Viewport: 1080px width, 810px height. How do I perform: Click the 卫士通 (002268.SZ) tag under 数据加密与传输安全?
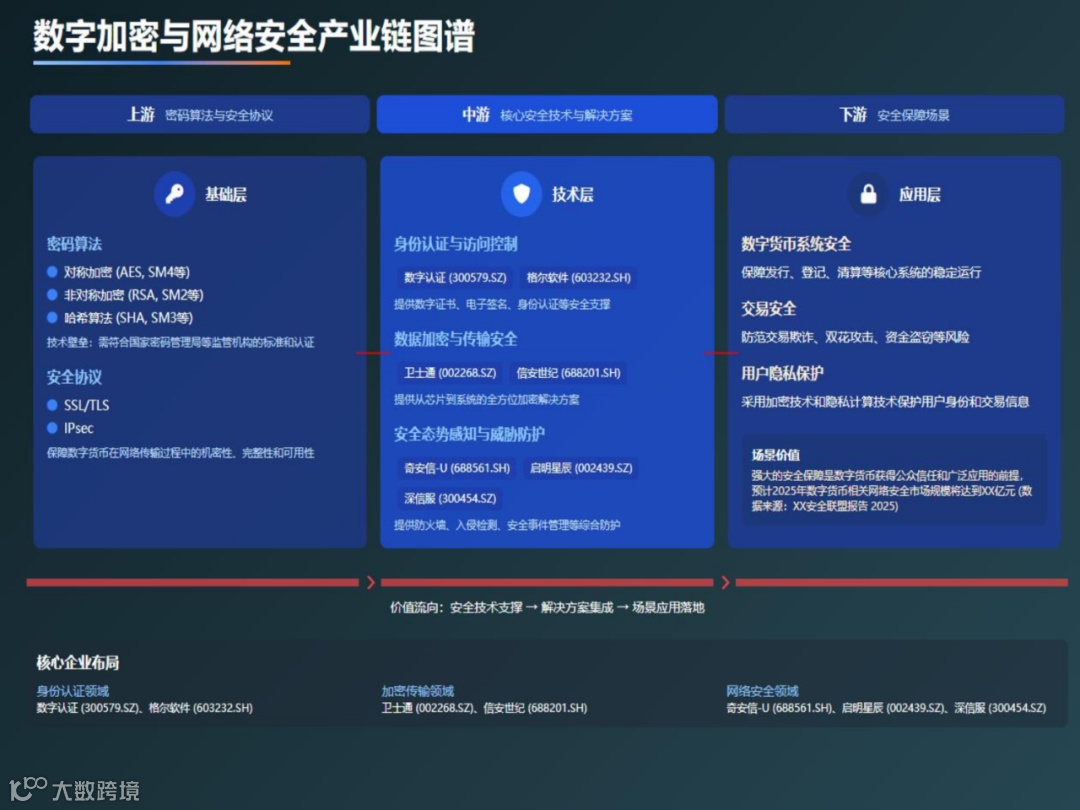(450, 373)
